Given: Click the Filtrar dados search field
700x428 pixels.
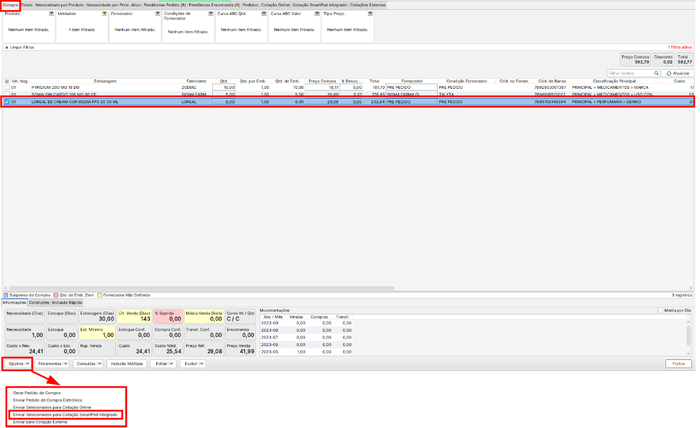Looking at the screenshot, I should coord(635,73).
